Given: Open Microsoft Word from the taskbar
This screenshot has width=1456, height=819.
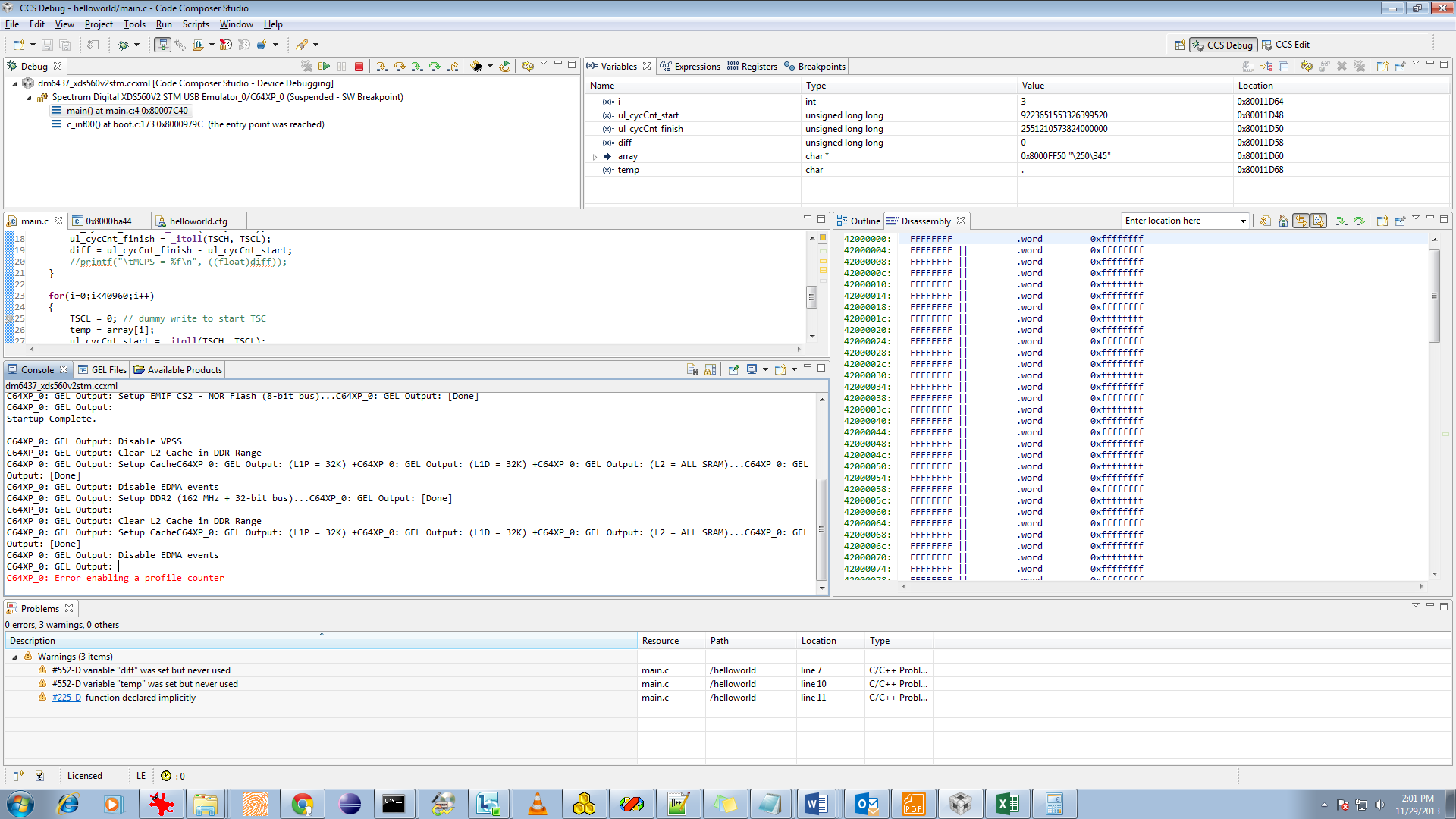Looking at the screenshot, I should point(817,804).
